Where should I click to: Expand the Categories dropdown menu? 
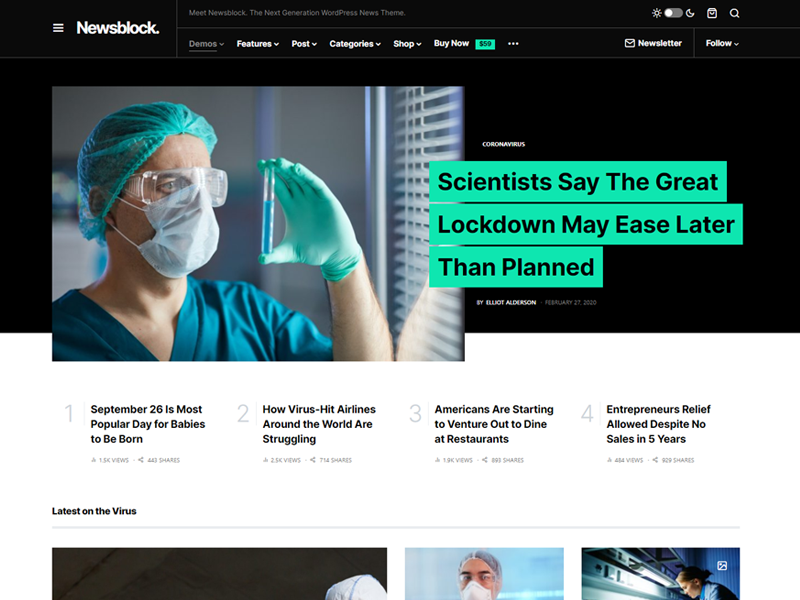(355, 44)
